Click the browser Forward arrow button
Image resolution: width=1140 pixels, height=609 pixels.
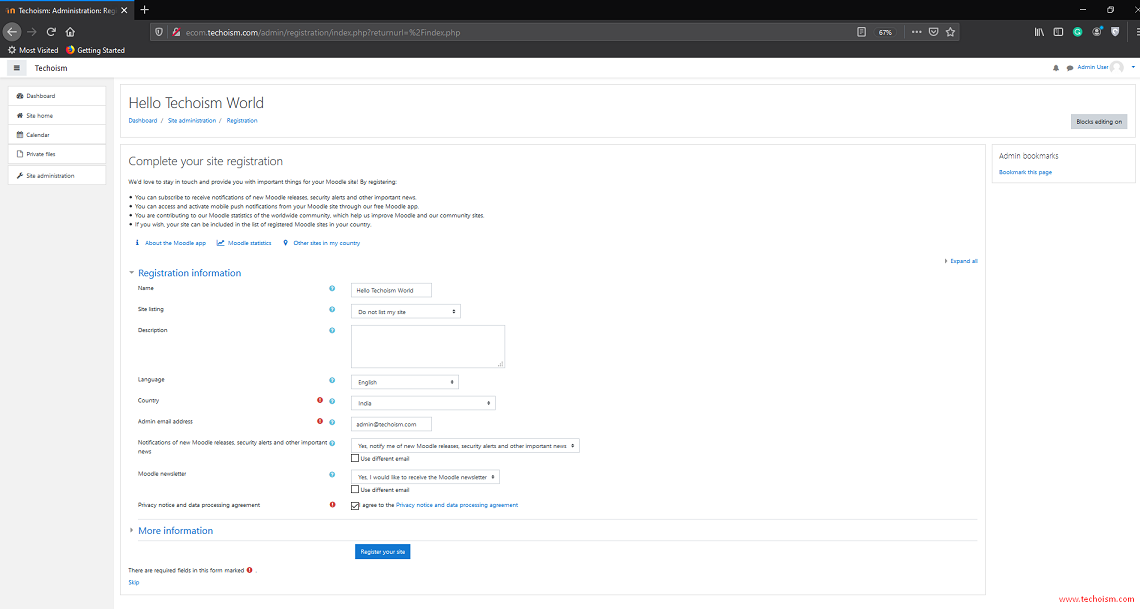(31, 32)
